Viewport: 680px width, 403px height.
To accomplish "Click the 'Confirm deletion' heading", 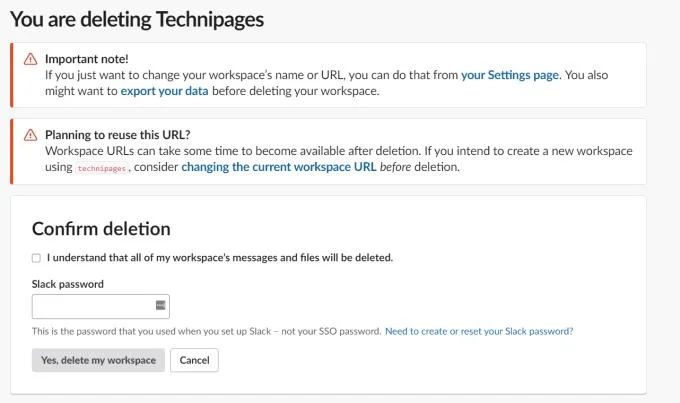I will coord(101,229).
